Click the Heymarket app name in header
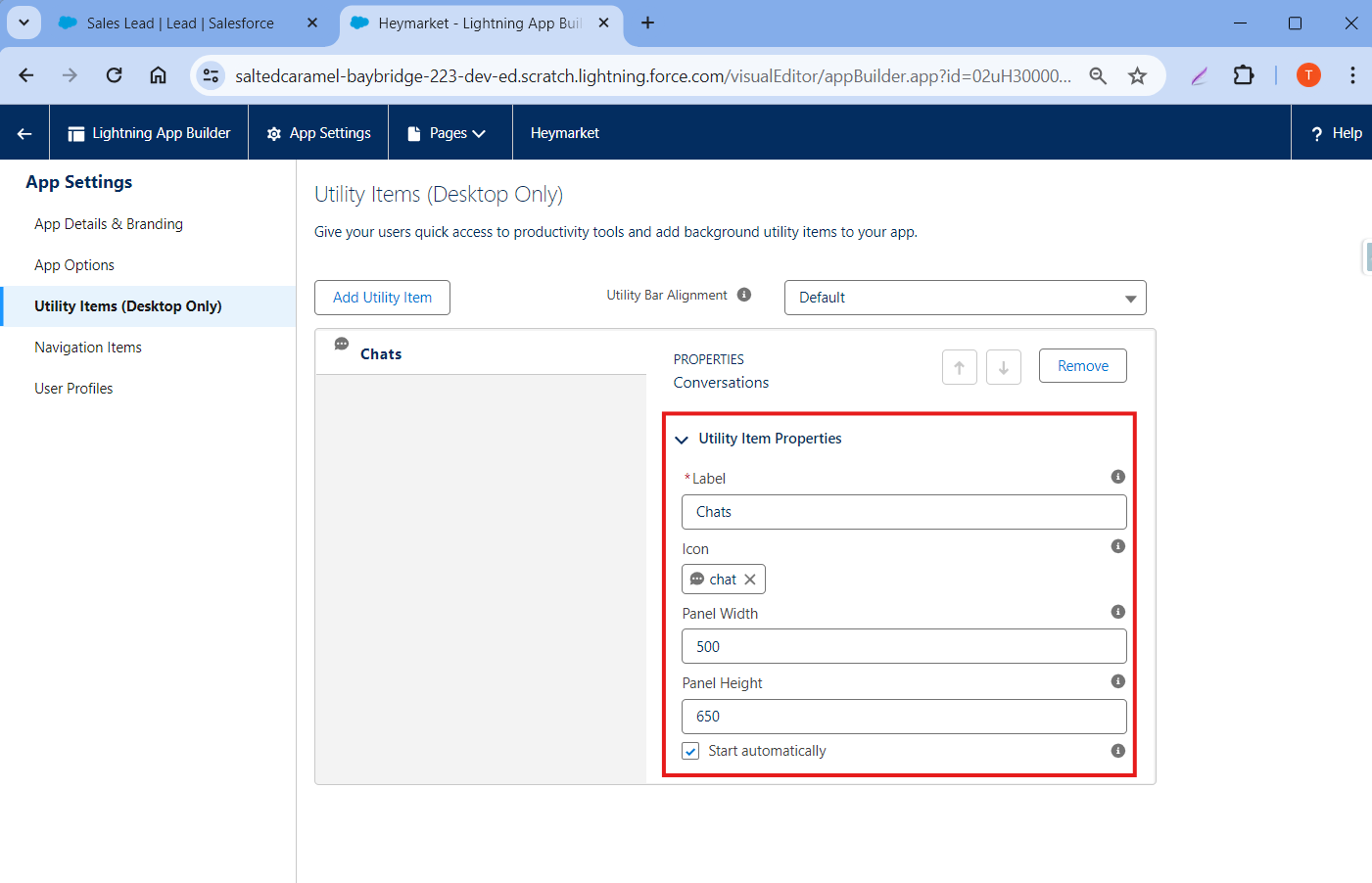1372x883 pixels. click(565, 133)
